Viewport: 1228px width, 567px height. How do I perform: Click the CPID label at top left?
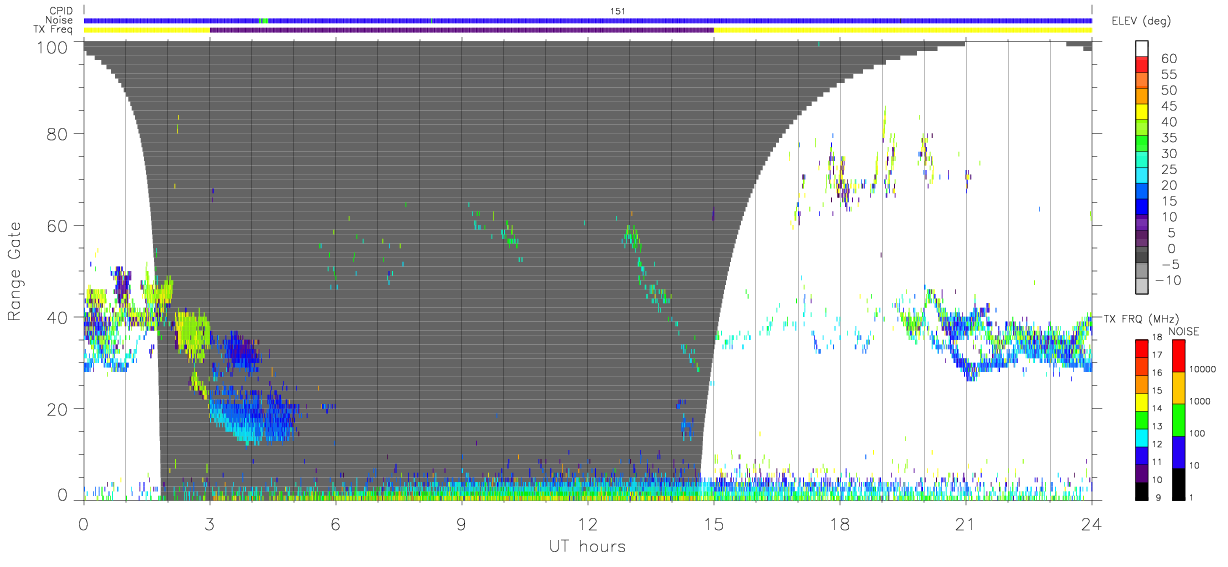(x=63, y=11)
